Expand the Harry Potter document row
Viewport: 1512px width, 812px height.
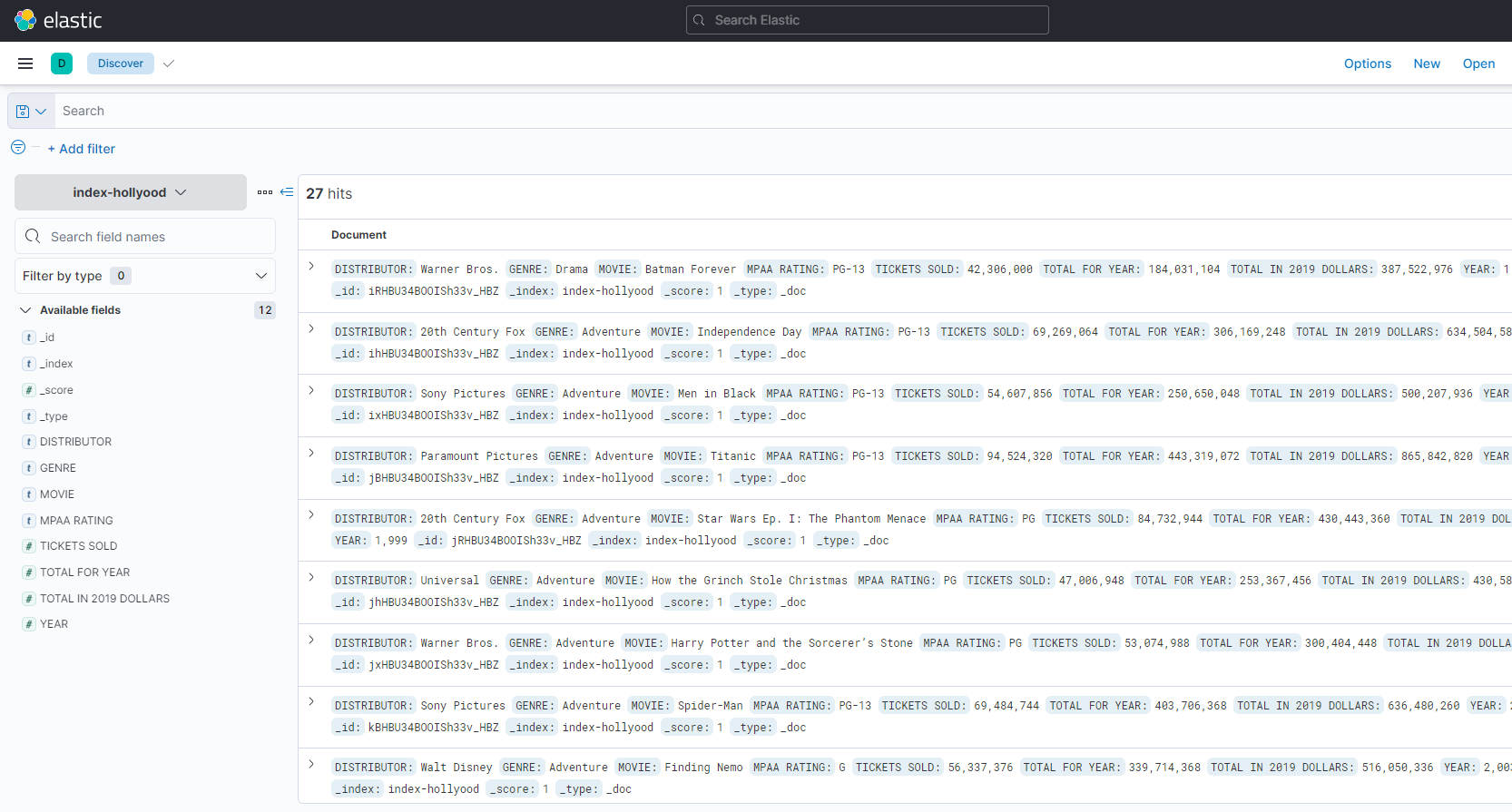pyautogui.click(x=311, y=640)
